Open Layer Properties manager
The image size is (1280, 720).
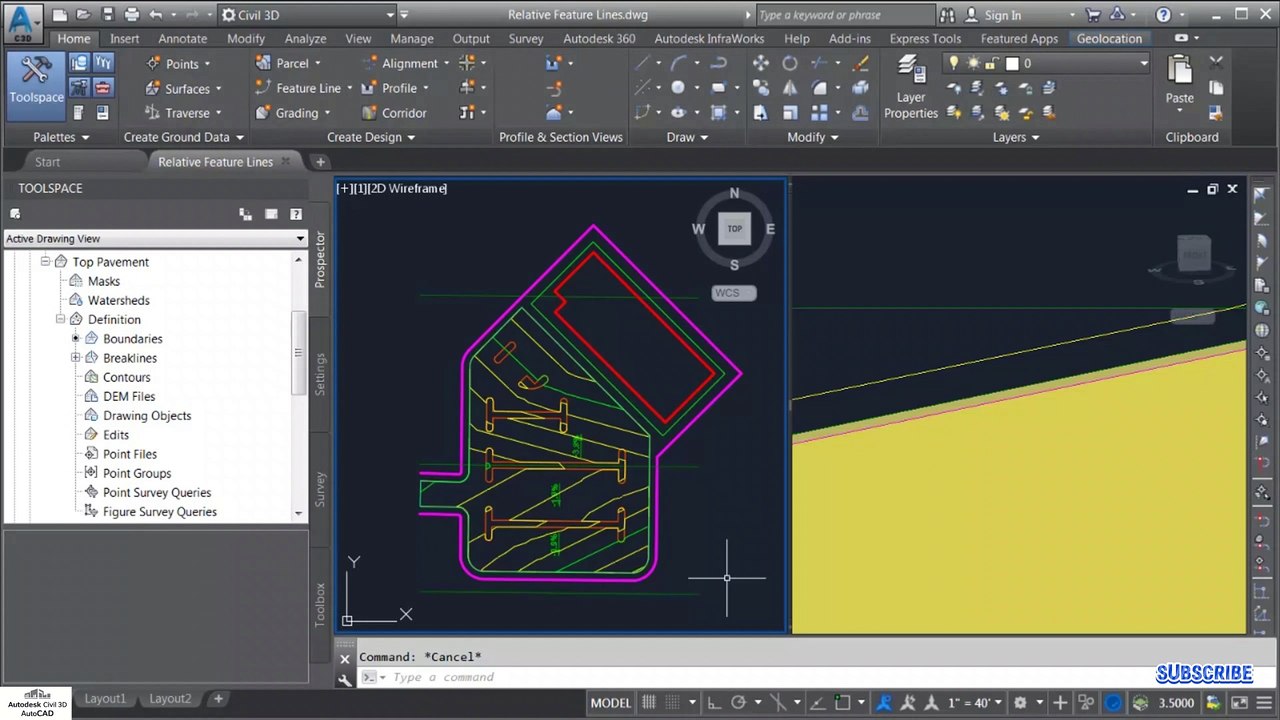[910, 85]
